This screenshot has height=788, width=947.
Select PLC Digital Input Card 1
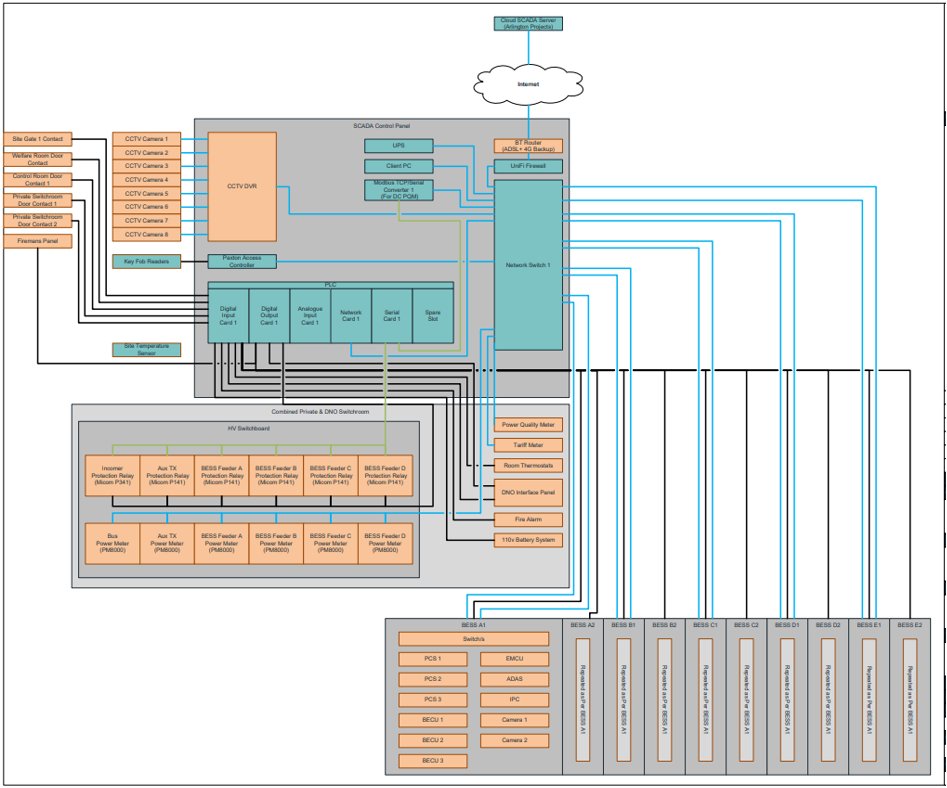point(228,316)
